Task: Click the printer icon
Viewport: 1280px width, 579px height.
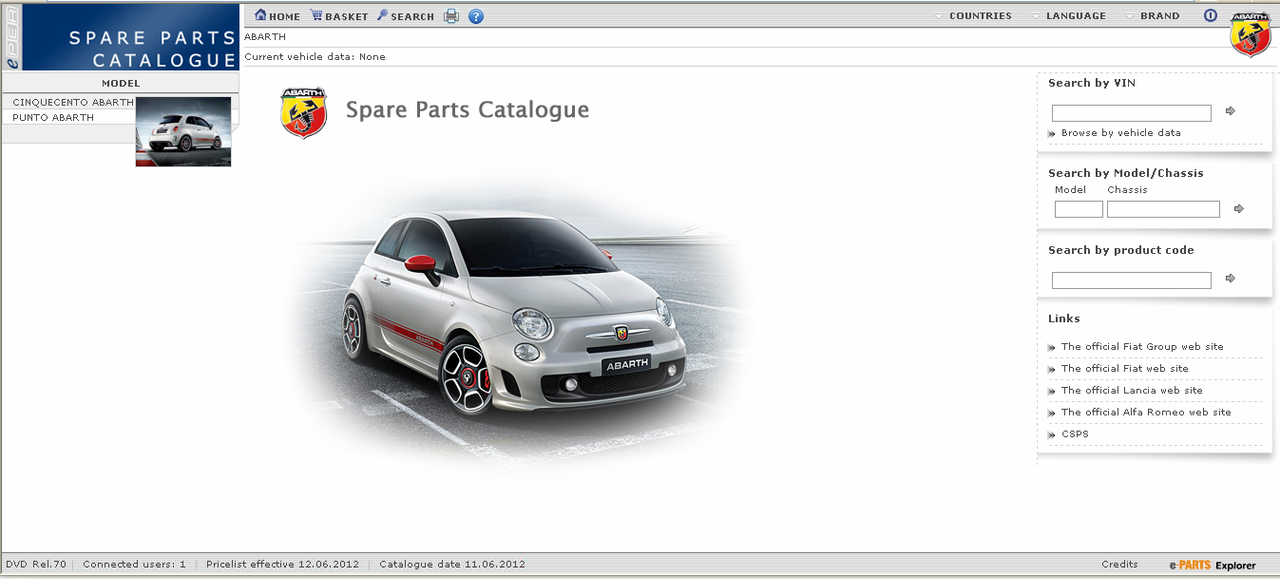Action: pos(451,16)
